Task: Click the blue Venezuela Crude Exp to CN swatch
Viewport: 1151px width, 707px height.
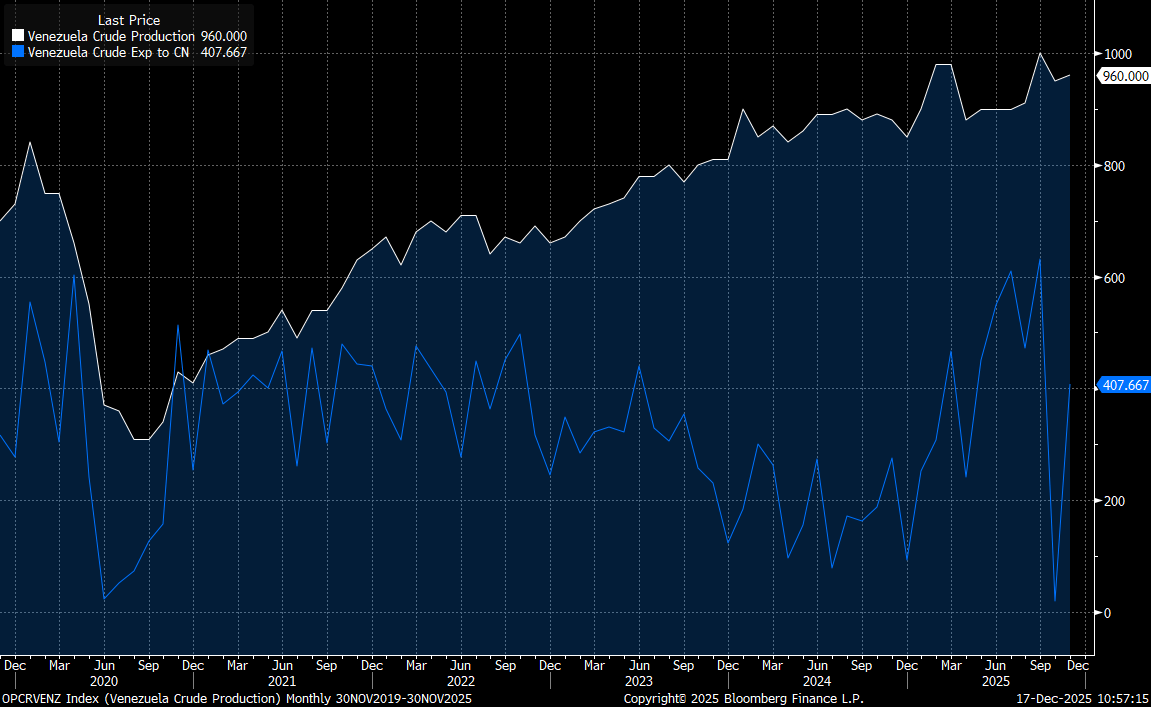Action: (x=18, y=52)
